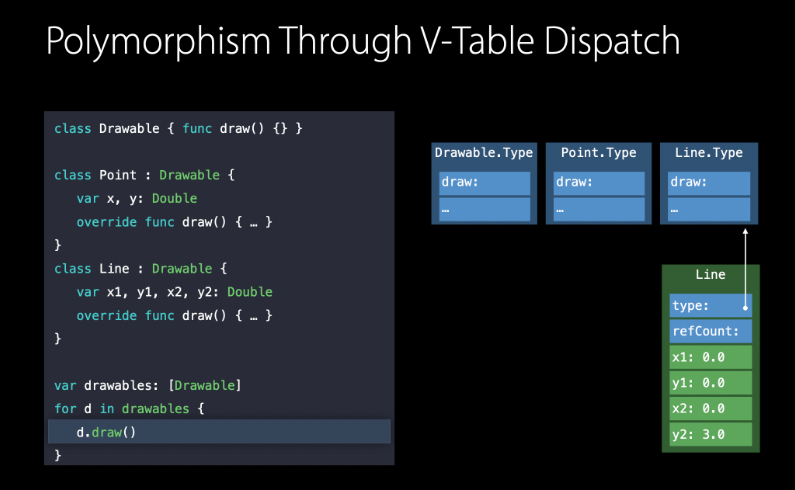The height and width of the screenshot is (490, 795).
Task: Click the ellipsis cell in the Line.Type box
Action: pyautogui.click(x=709, y=209)
